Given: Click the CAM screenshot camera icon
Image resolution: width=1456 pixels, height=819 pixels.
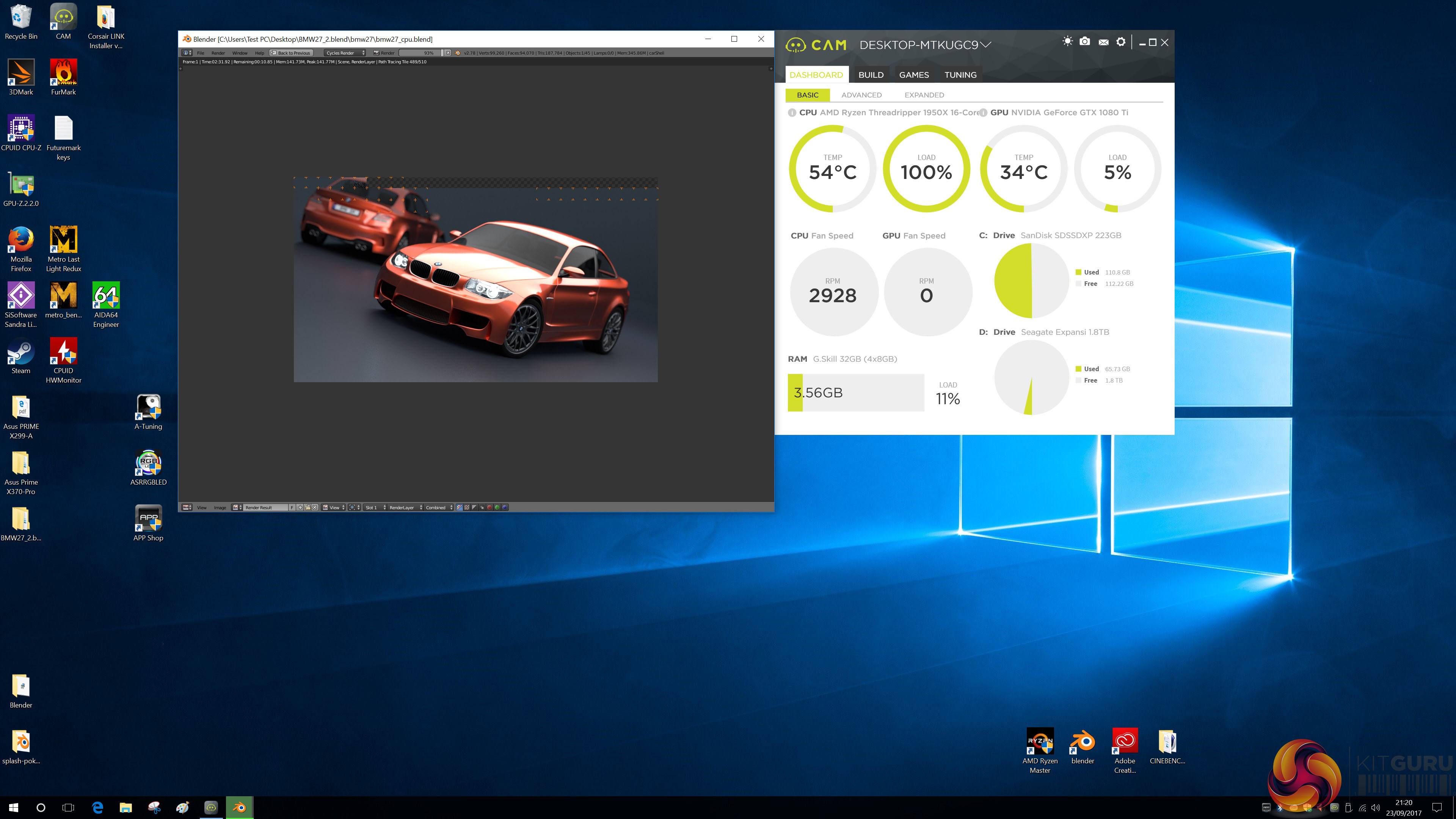Looking at the screenshot, I should pos(1085,42).
